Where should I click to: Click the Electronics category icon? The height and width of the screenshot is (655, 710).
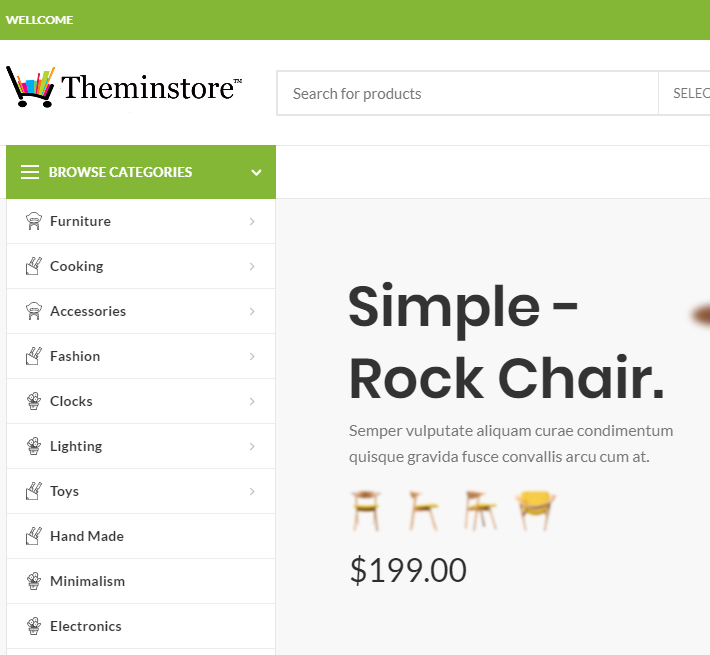point(34,626)
